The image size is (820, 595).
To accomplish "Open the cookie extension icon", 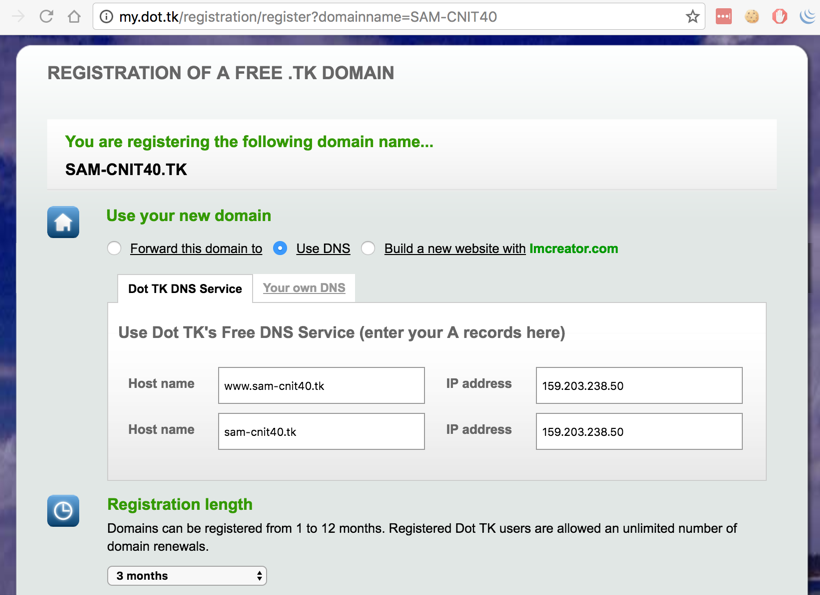I will coord(751,17).
